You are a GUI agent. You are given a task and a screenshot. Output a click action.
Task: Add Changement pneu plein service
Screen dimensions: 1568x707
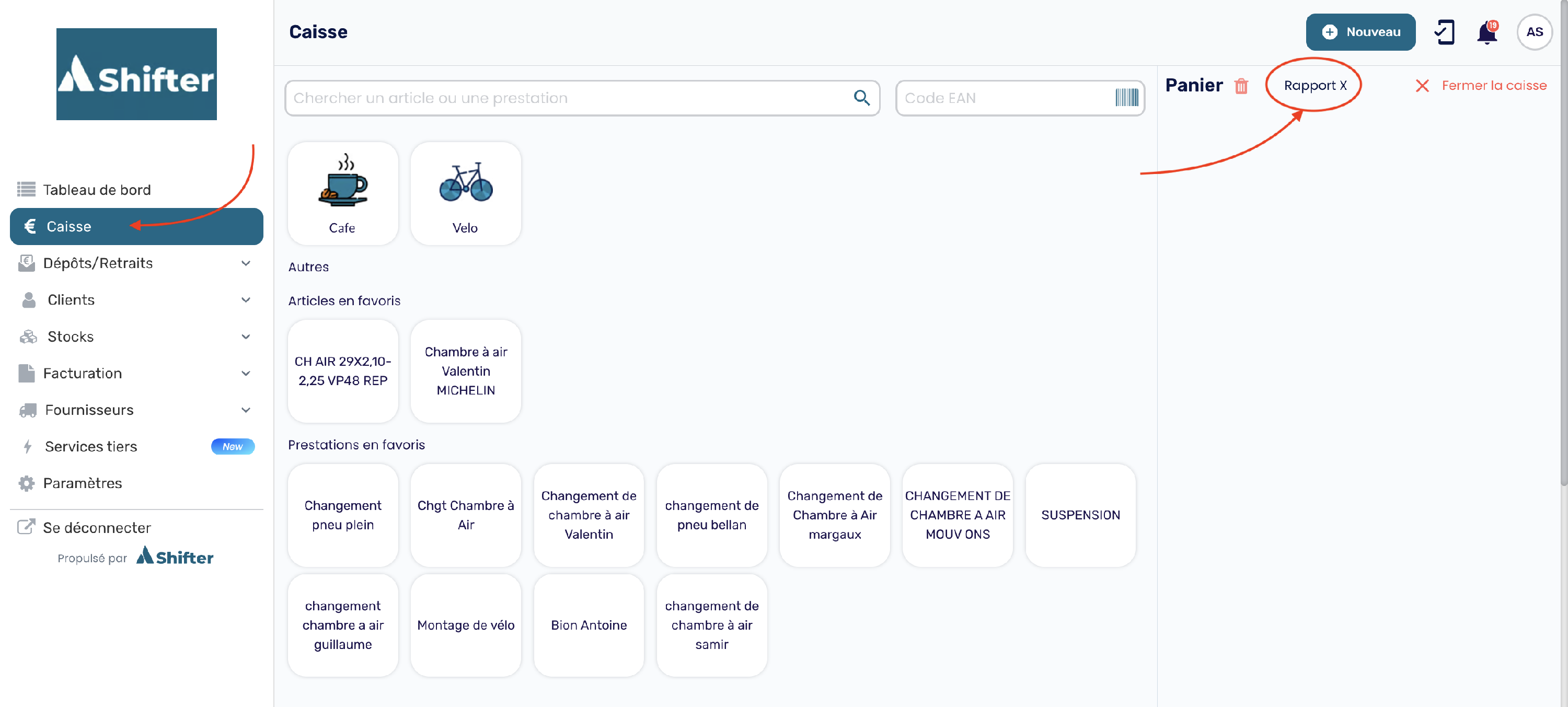click(x=343, y=515)
